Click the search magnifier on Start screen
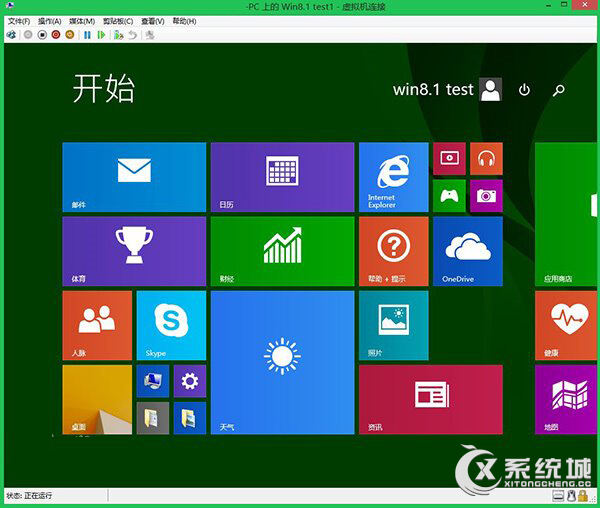 (559, 90)
